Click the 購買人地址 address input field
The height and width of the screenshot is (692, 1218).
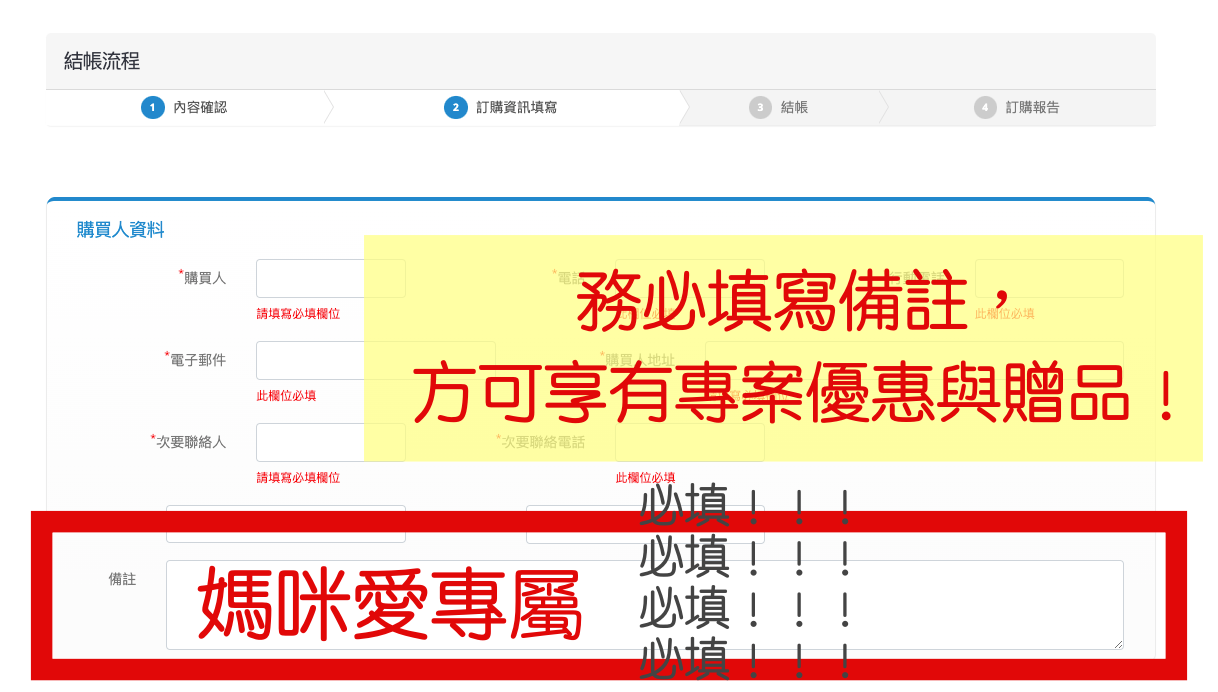coord(914,360)
